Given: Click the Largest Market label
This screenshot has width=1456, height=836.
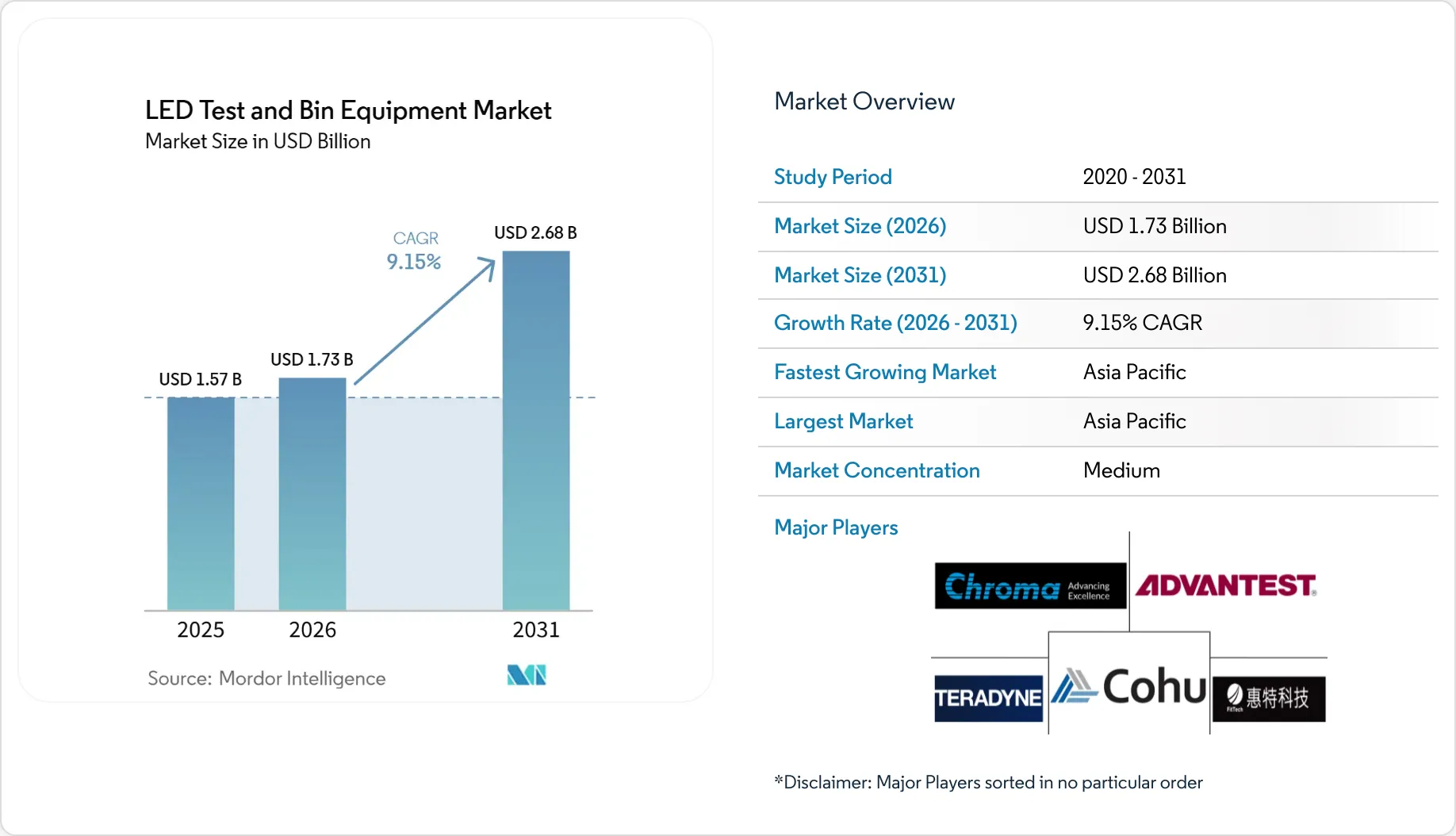Looking at the screenshot, I should (843, 421).
